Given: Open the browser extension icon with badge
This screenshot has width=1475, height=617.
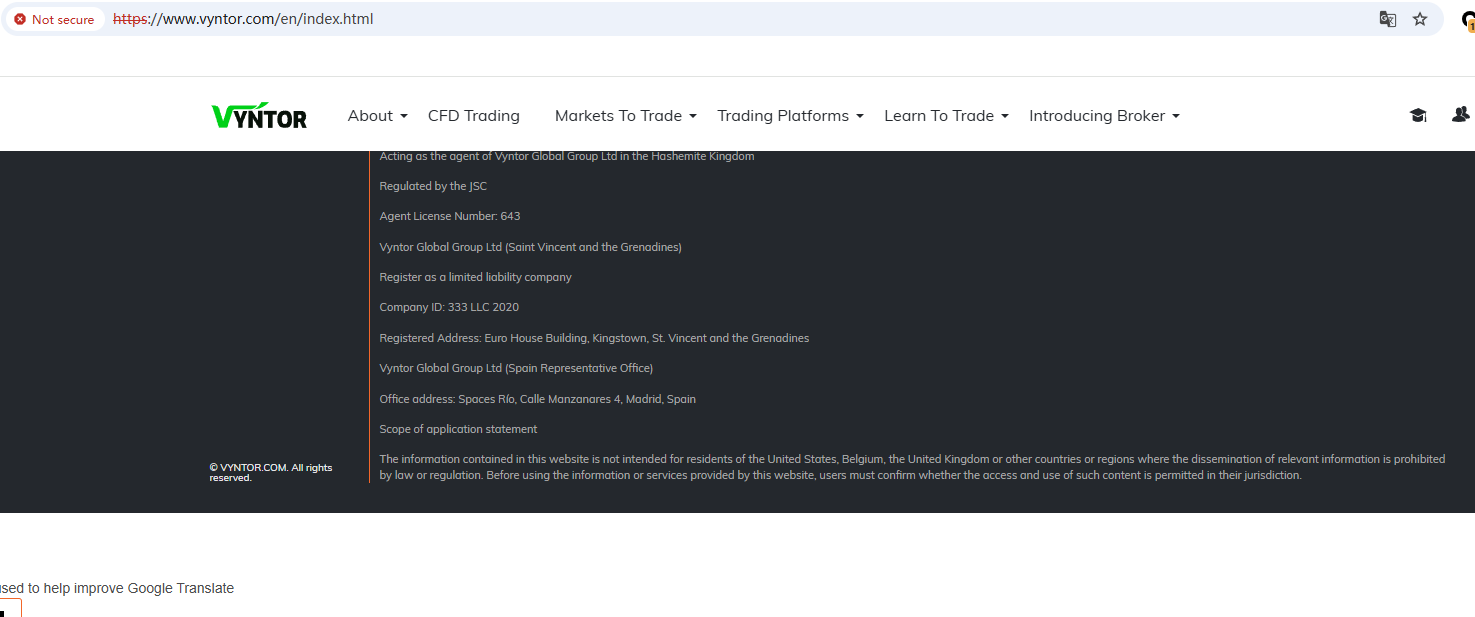Looking at the screenshot, I should [1468, 19].
